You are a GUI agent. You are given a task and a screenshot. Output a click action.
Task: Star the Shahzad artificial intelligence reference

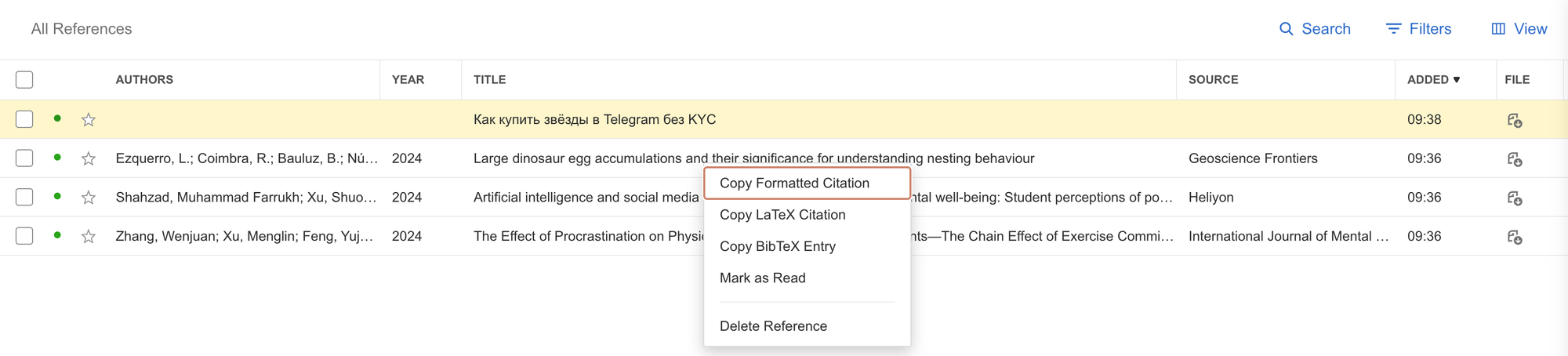click(x=89, y=198)
